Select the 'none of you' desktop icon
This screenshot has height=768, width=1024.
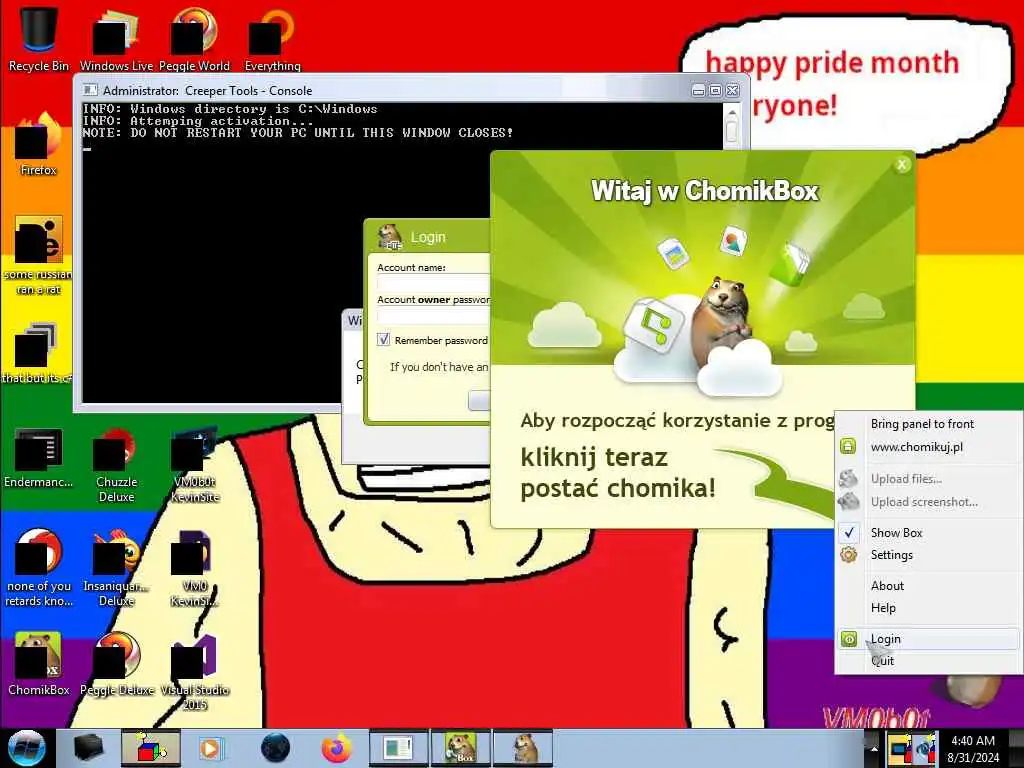point(38,568)
